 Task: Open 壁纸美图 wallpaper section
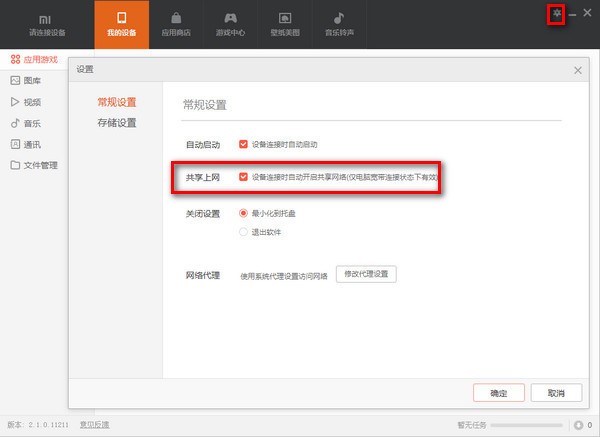285,25
